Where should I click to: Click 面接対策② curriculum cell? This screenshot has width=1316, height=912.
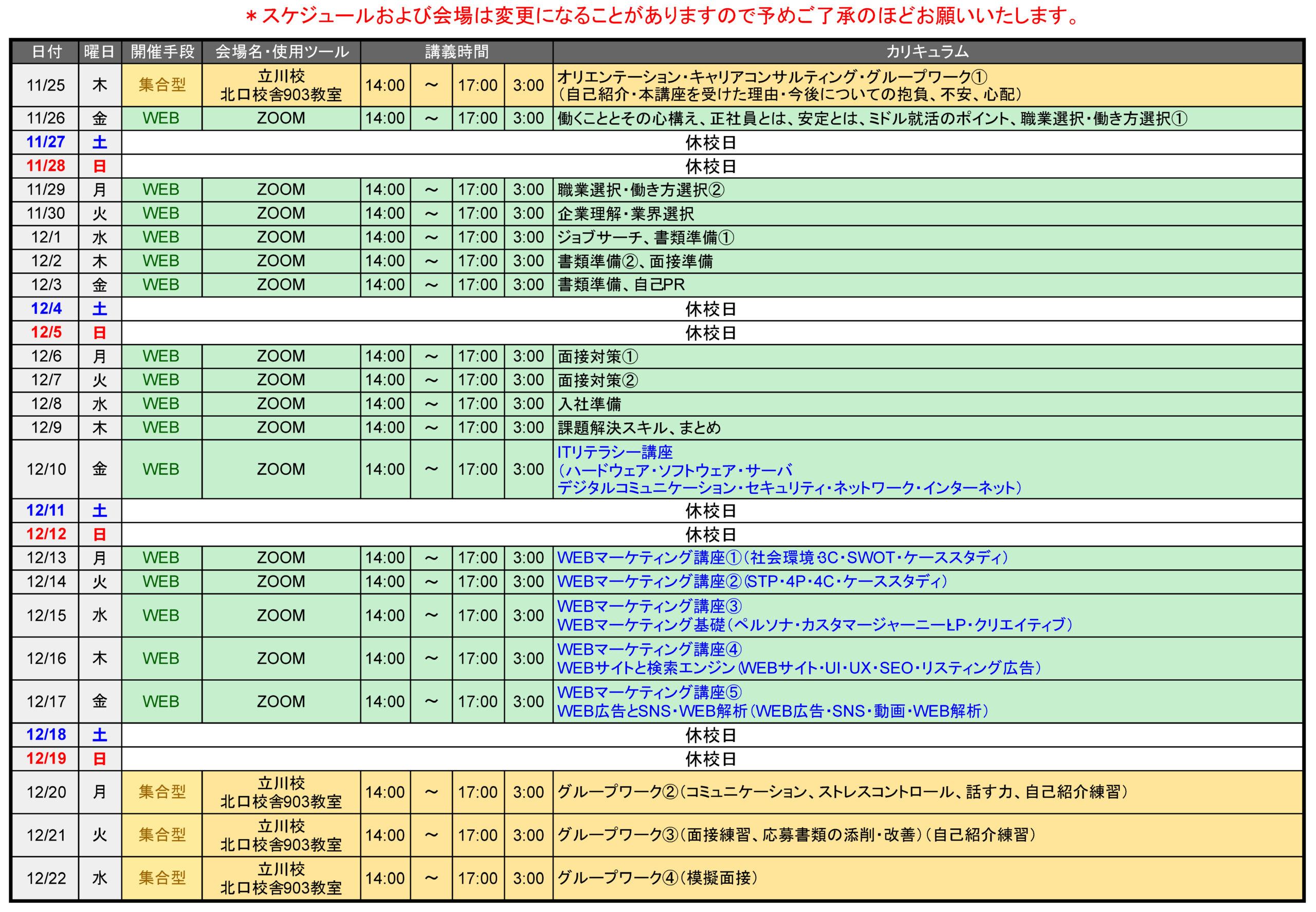[x=927, y=381]
